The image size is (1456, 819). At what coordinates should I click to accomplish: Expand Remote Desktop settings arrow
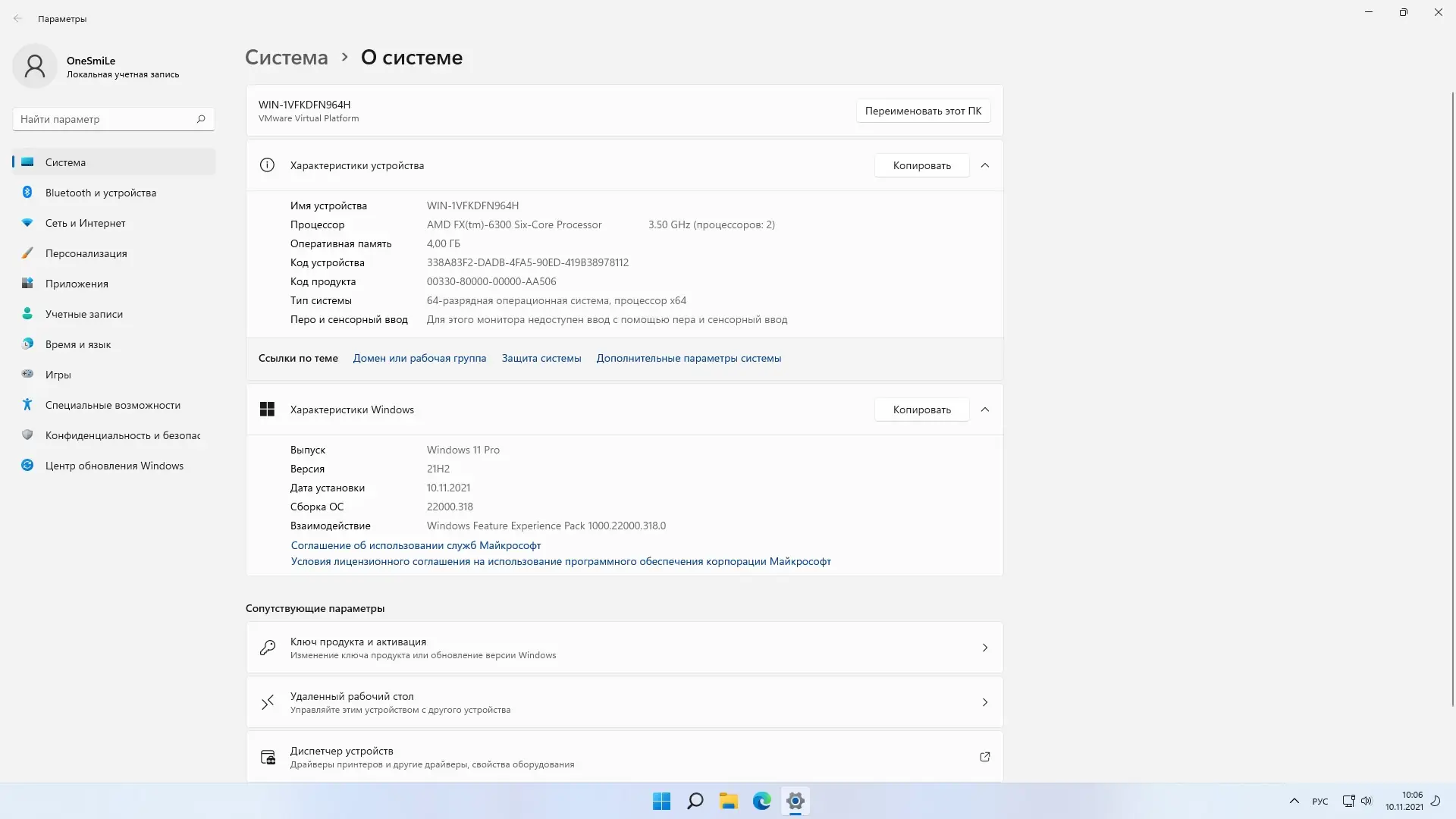[984, 702]
